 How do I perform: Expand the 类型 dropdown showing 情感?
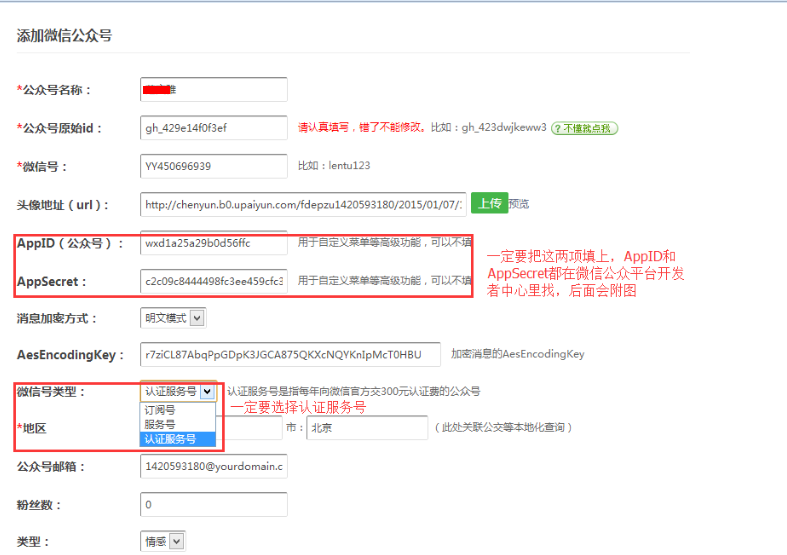click(163, 541)
